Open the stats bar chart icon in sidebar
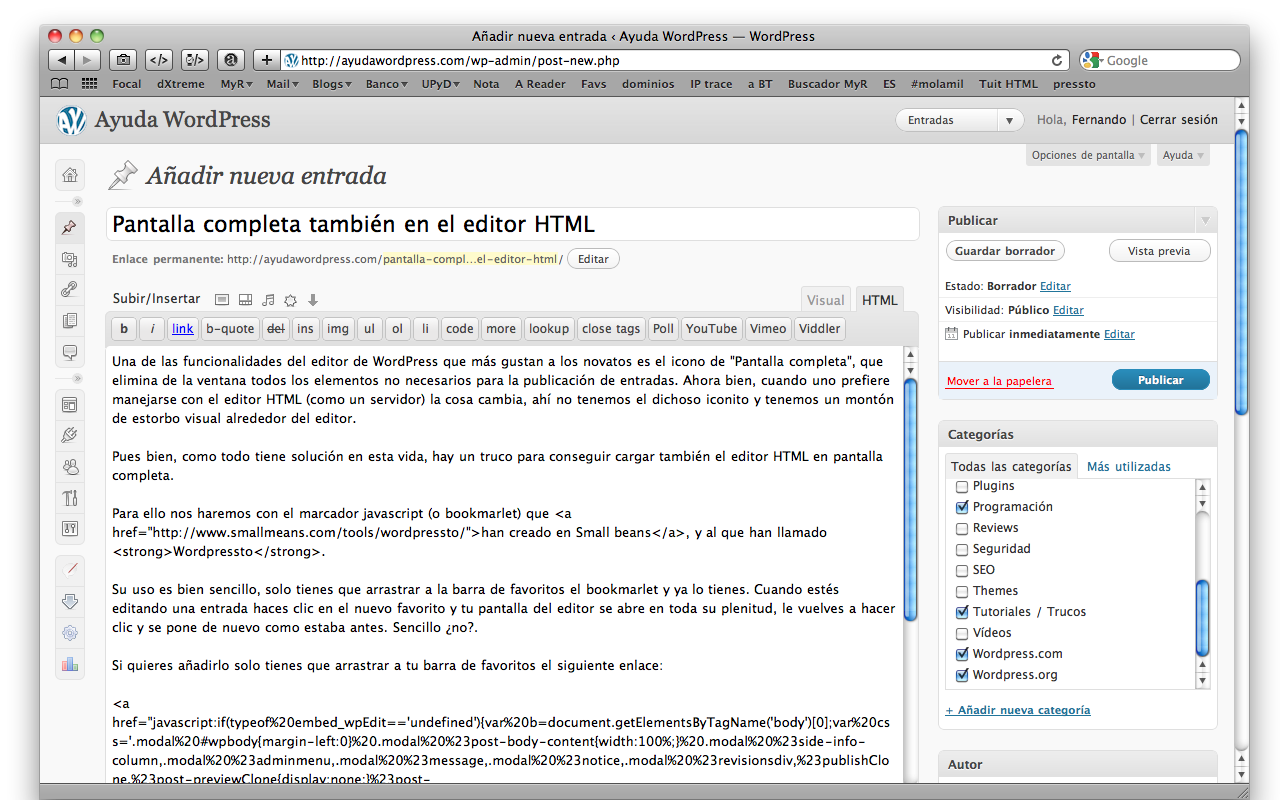 pos(69,663)
